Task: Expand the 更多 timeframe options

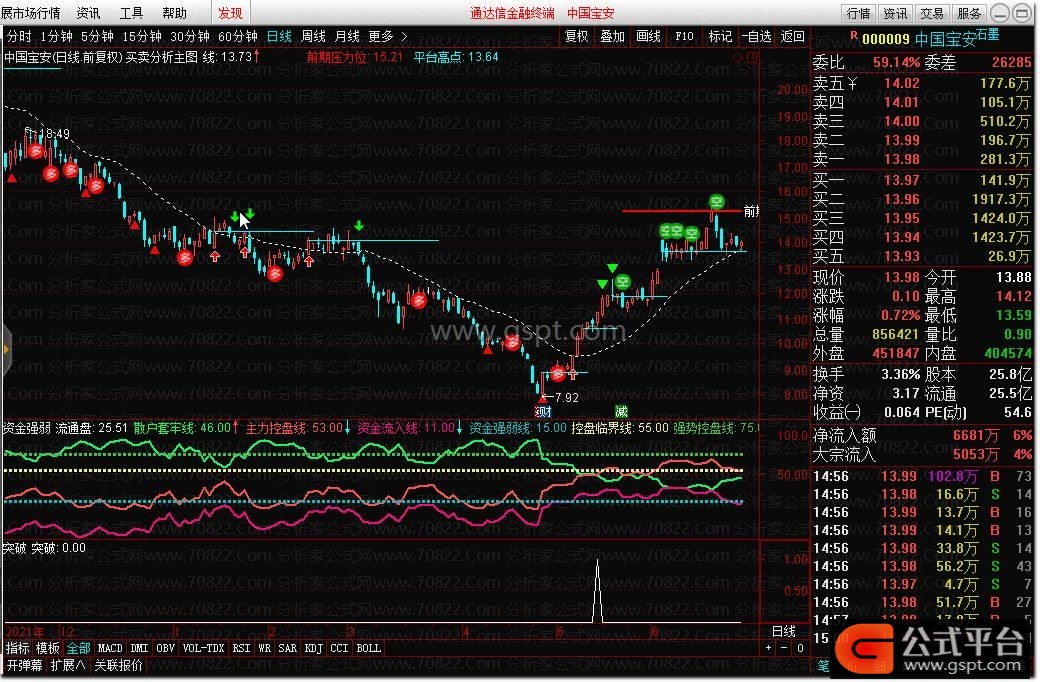Action: click(x=388, y=36)
